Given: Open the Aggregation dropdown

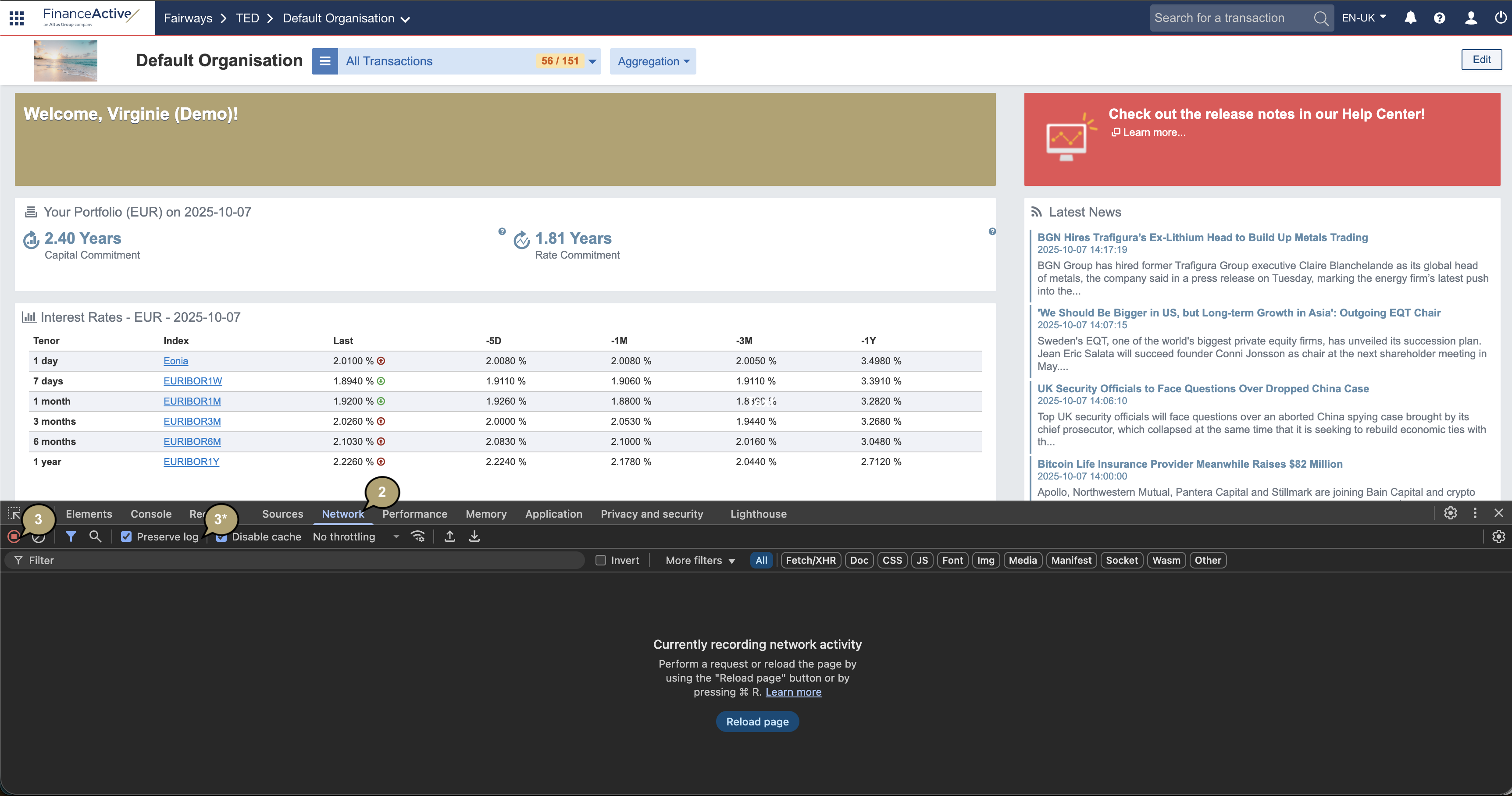Looking at the screenshot, I should click(653, 62).
